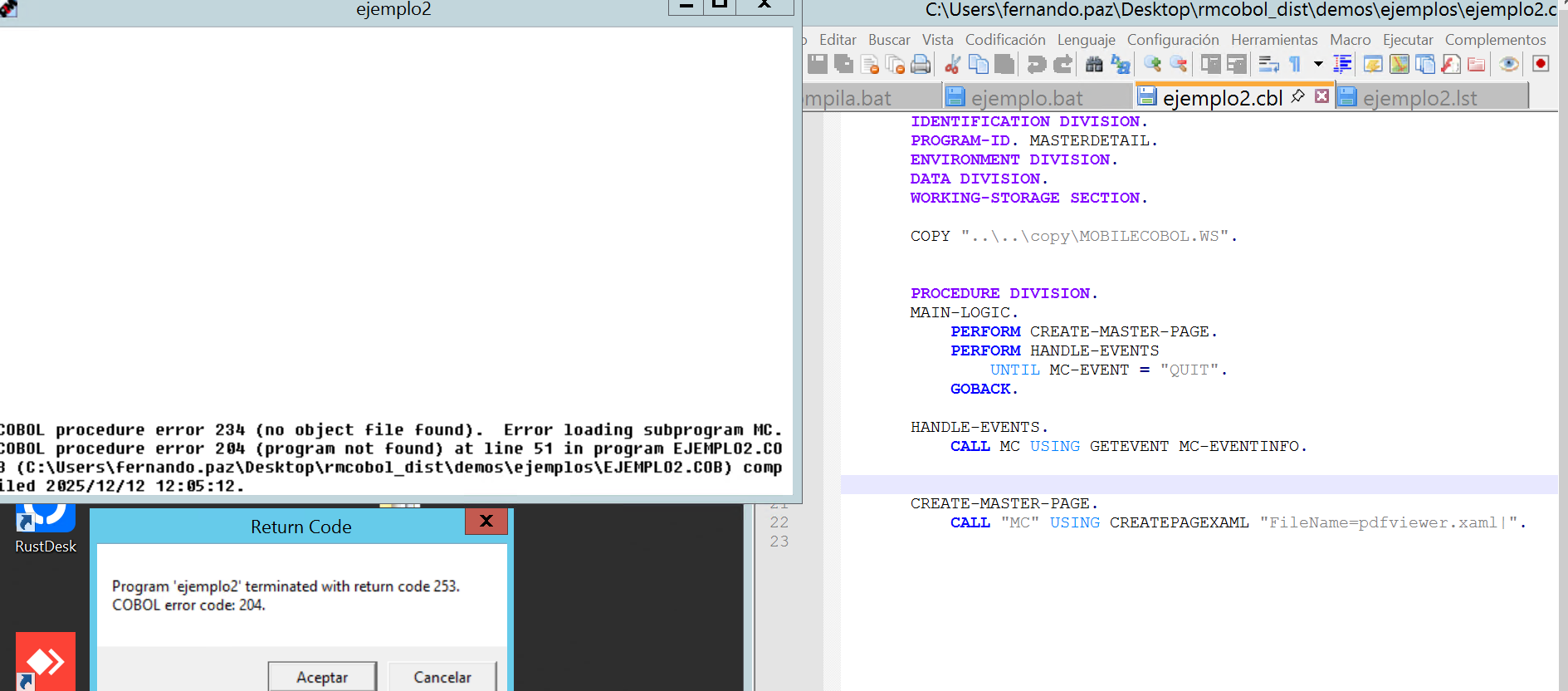Open the Lenguaje menu
Image resolution: width=1568 pixels, height=691 pixels.
click(x=1086, y=40)
